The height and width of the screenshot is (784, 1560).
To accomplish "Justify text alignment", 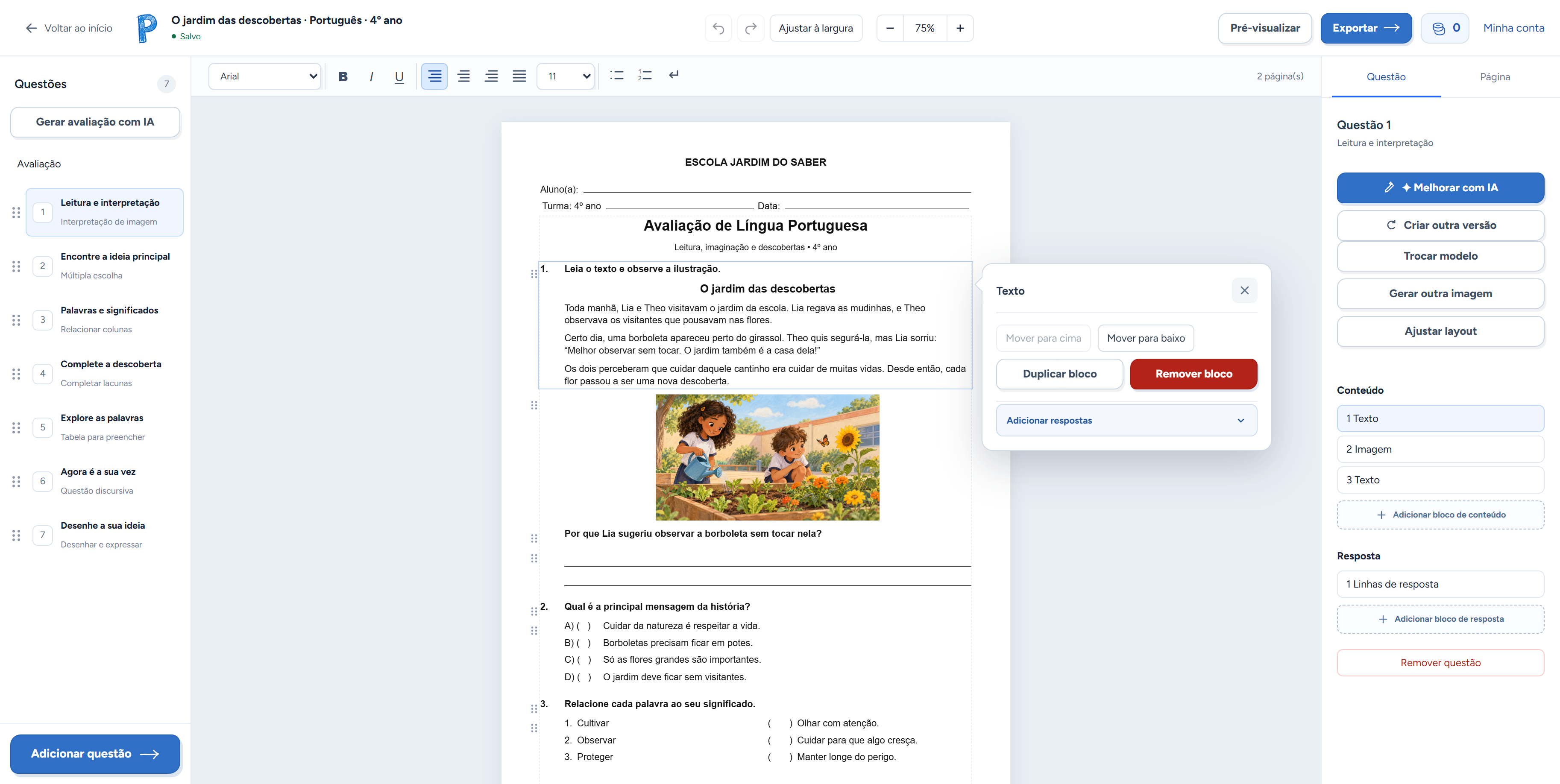I will coord(519,76).
